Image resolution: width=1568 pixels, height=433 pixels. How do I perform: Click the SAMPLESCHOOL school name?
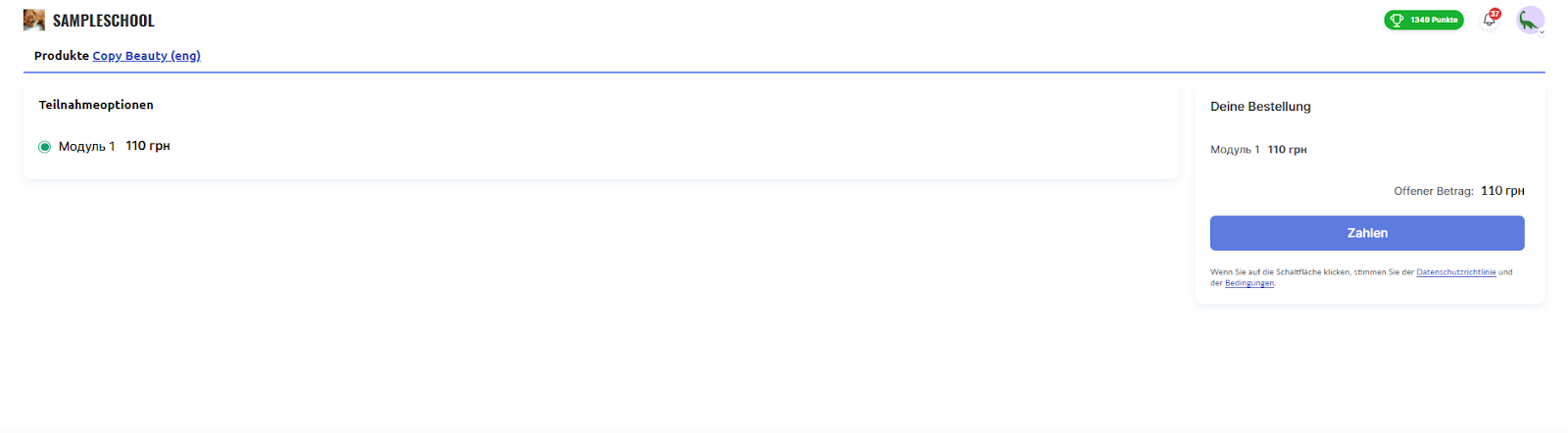click(103, 21)
